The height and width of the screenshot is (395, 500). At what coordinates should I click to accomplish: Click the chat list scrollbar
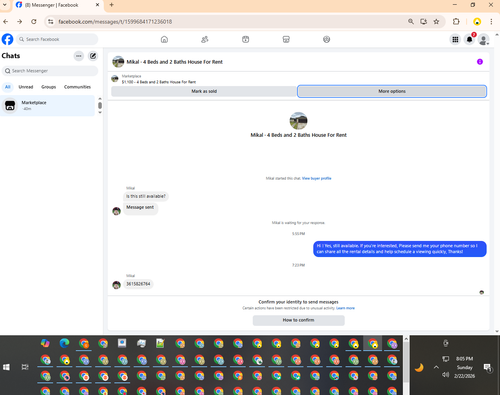(x=100, y=106)
